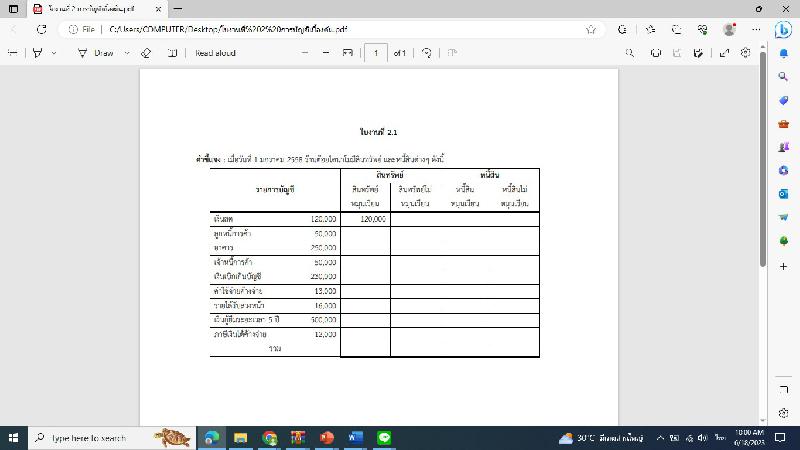Click the Read aloud button
This screenshot has width=800, height=450.
click(214, 53)
